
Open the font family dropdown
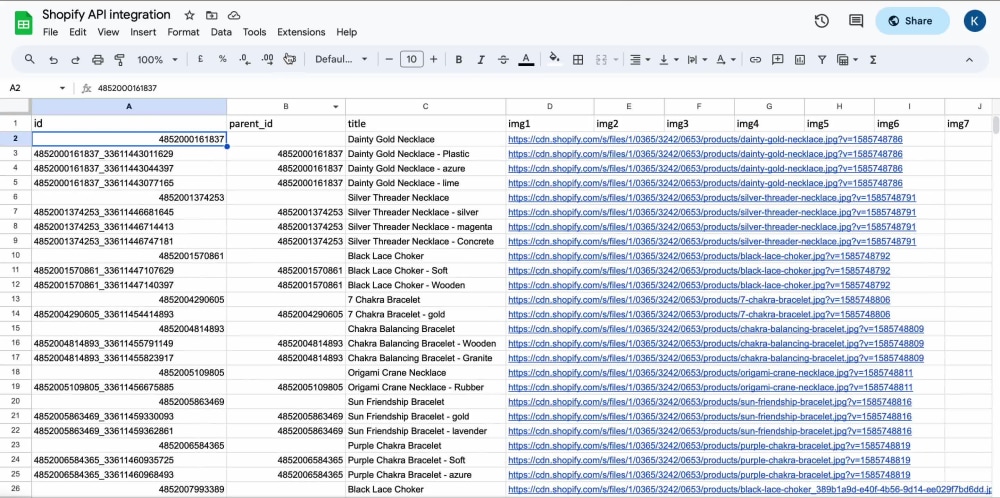pos(342,59)
